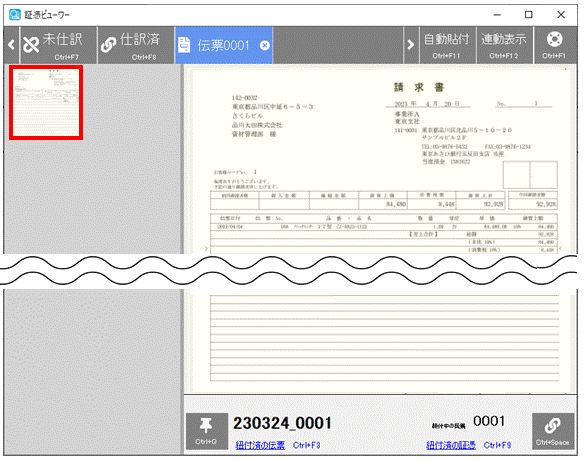Click the document's right page arrow
The image size is (584, 460).
tap(561, 248)
